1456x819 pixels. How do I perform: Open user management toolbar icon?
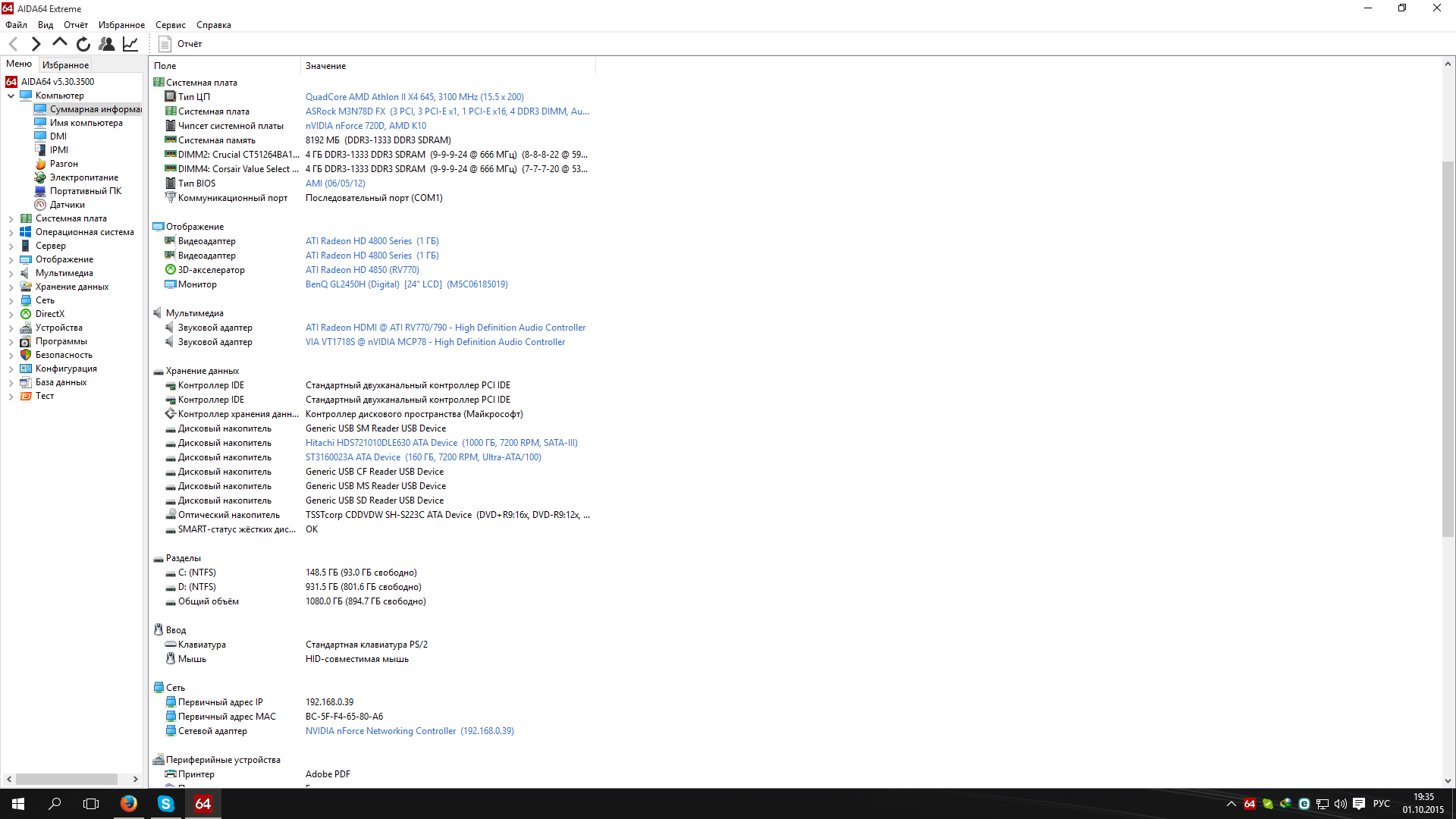pyautogui.click(x=107, y=44)
